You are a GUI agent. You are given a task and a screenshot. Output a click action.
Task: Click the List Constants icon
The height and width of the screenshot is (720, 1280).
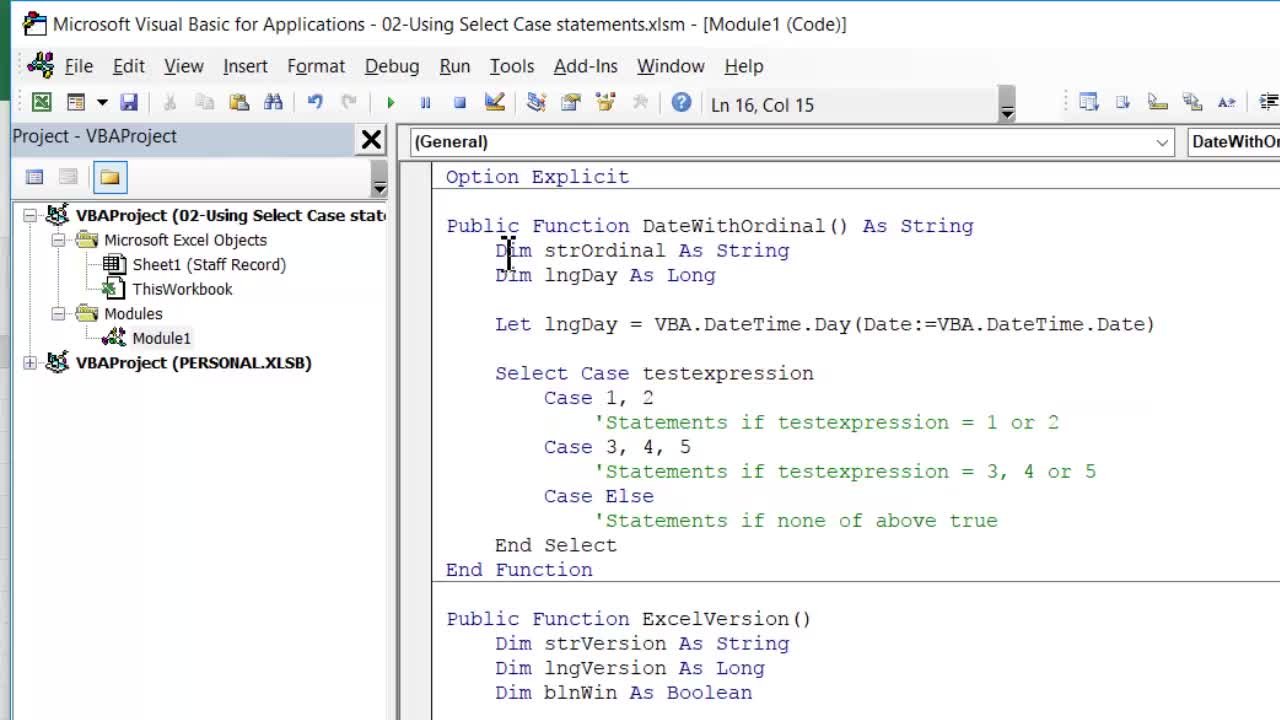1123,102
